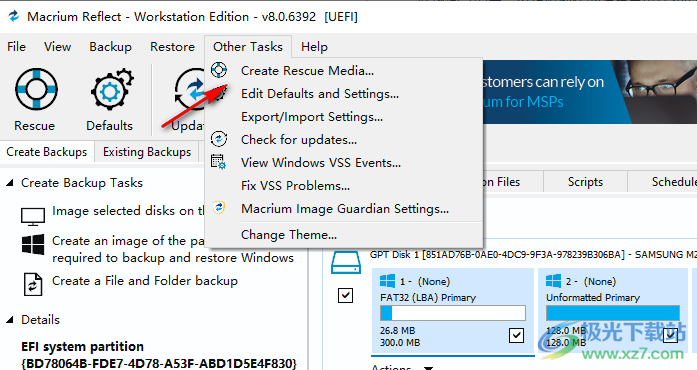Click Image selected disks on this computer
This screenshot has width=697, height=370.
point(128,211)
